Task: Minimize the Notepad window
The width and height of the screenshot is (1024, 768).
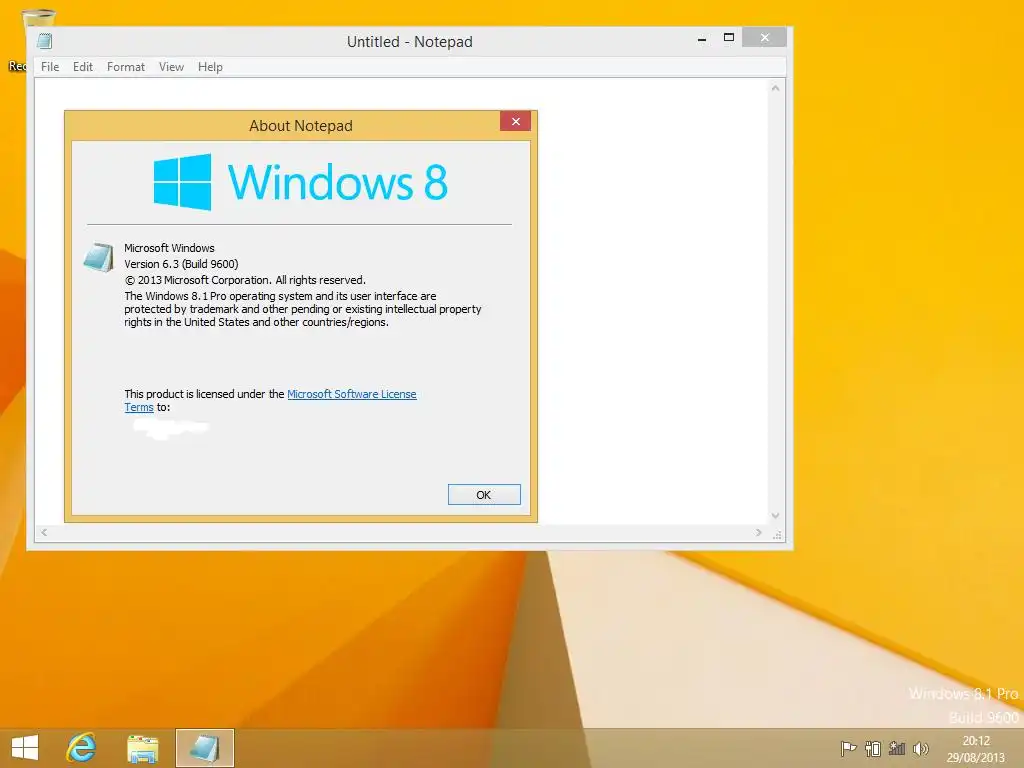Action: [702, 39]
